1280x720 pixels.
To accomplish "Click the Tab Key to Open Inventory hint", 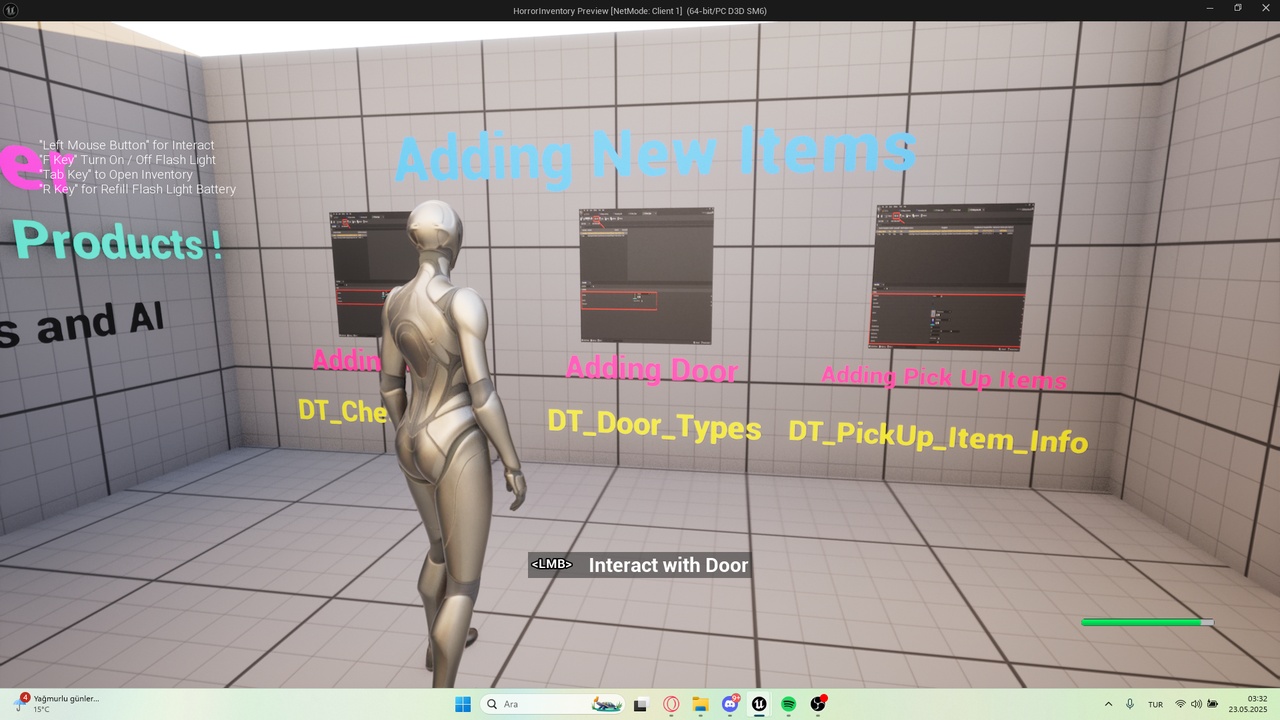I will 115,175.
